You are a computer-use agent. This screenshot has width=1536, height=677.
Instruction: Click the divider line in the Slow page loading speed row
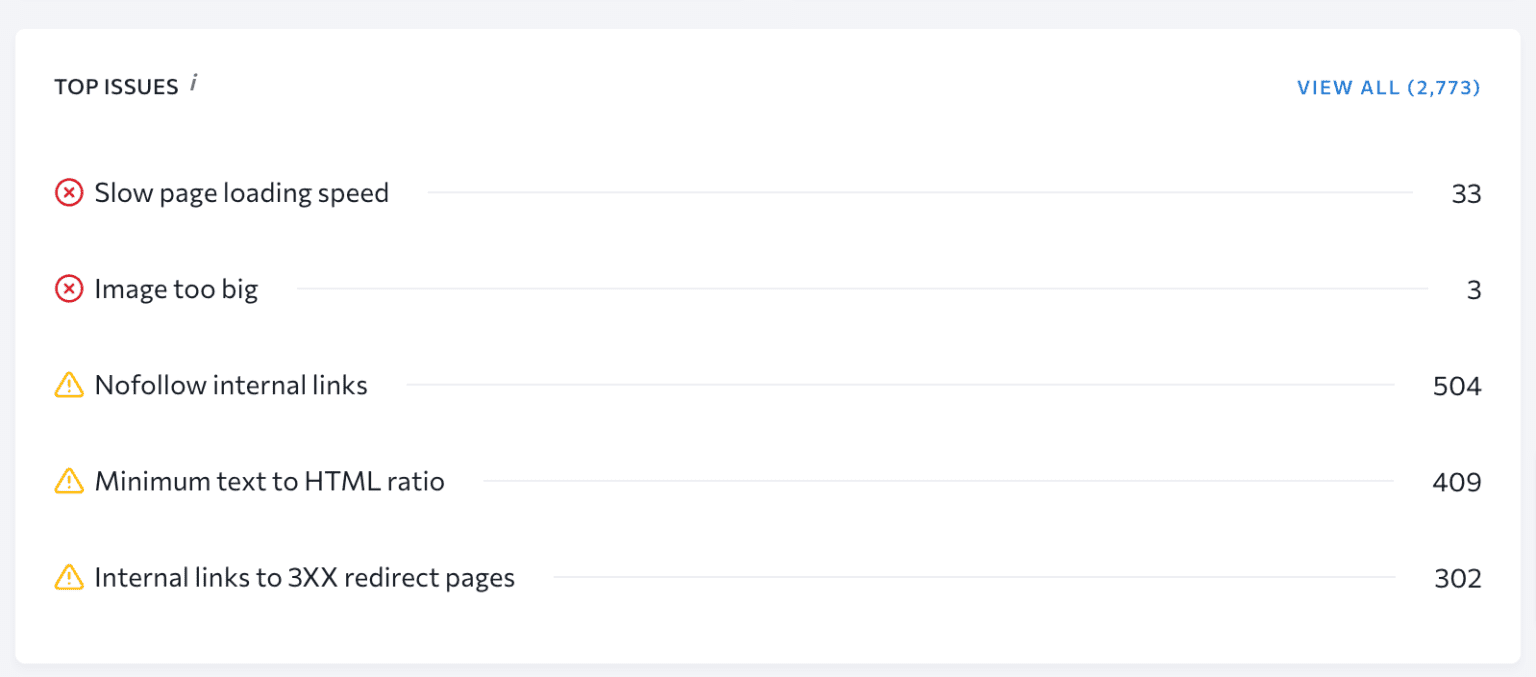[920, 193]
